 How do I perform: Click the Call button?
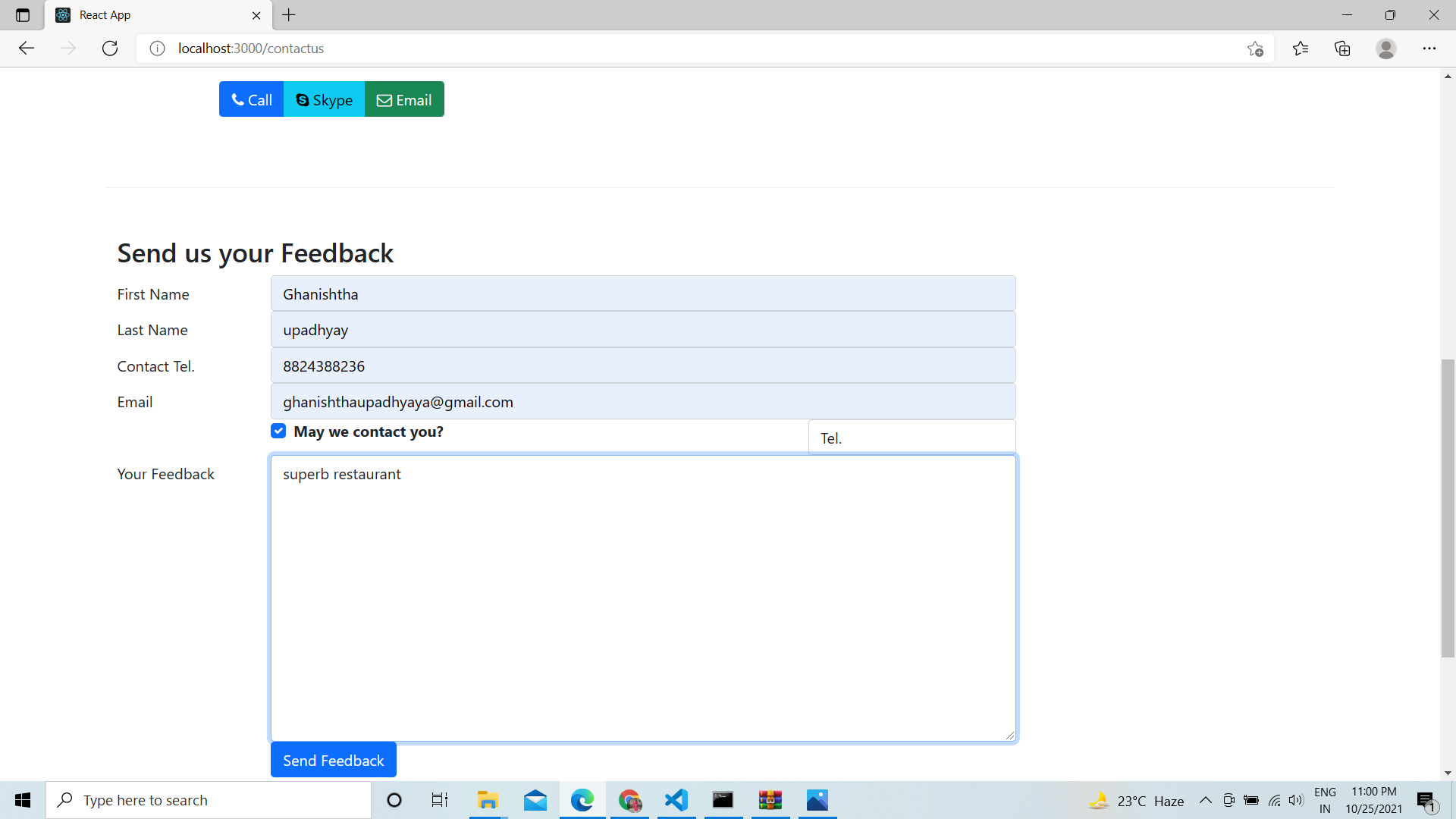click(x=251, y=99)
